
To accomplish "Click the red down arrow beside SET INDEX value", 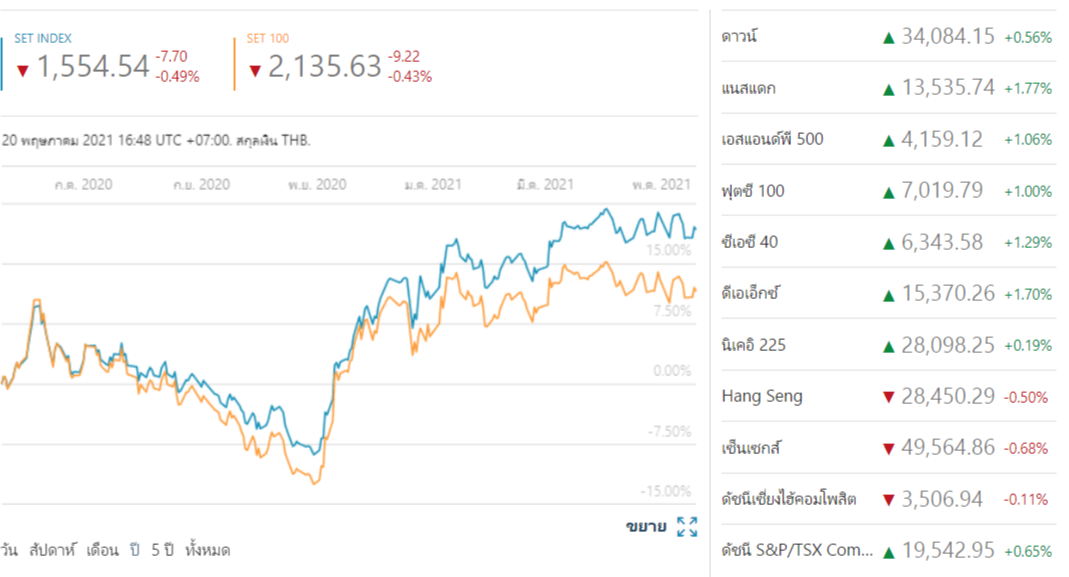I will tap(23, 70).
